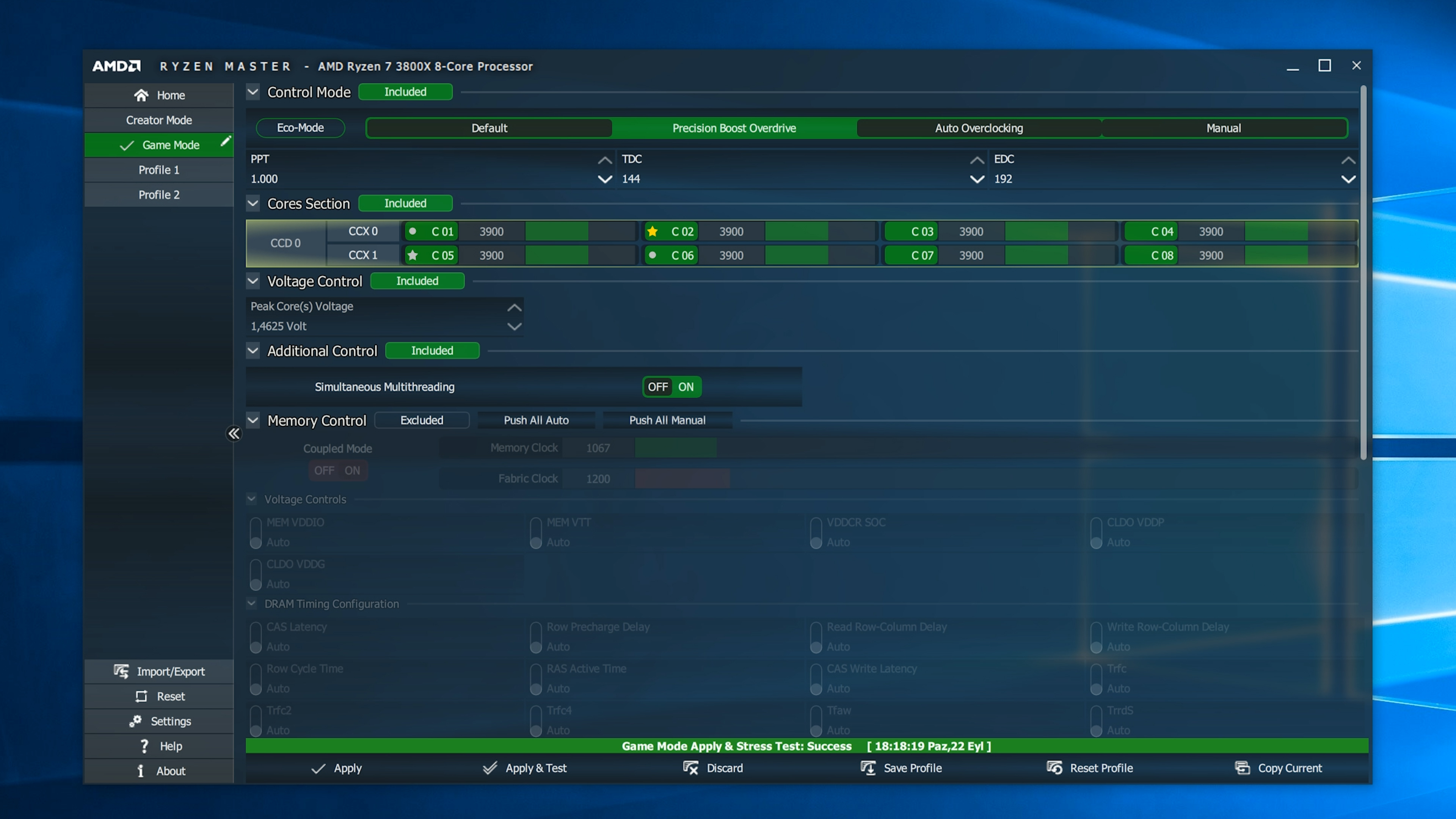
Task: Toggle Voltage Control Included button
Action: pyautogui.click(x=417, y=281)
